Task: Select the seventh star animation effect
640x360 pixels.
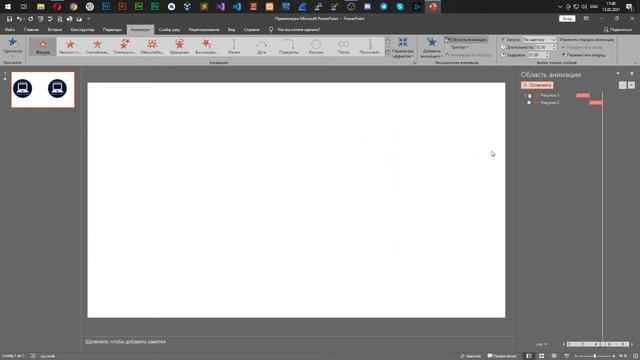Action: click(x=207, y=46)
